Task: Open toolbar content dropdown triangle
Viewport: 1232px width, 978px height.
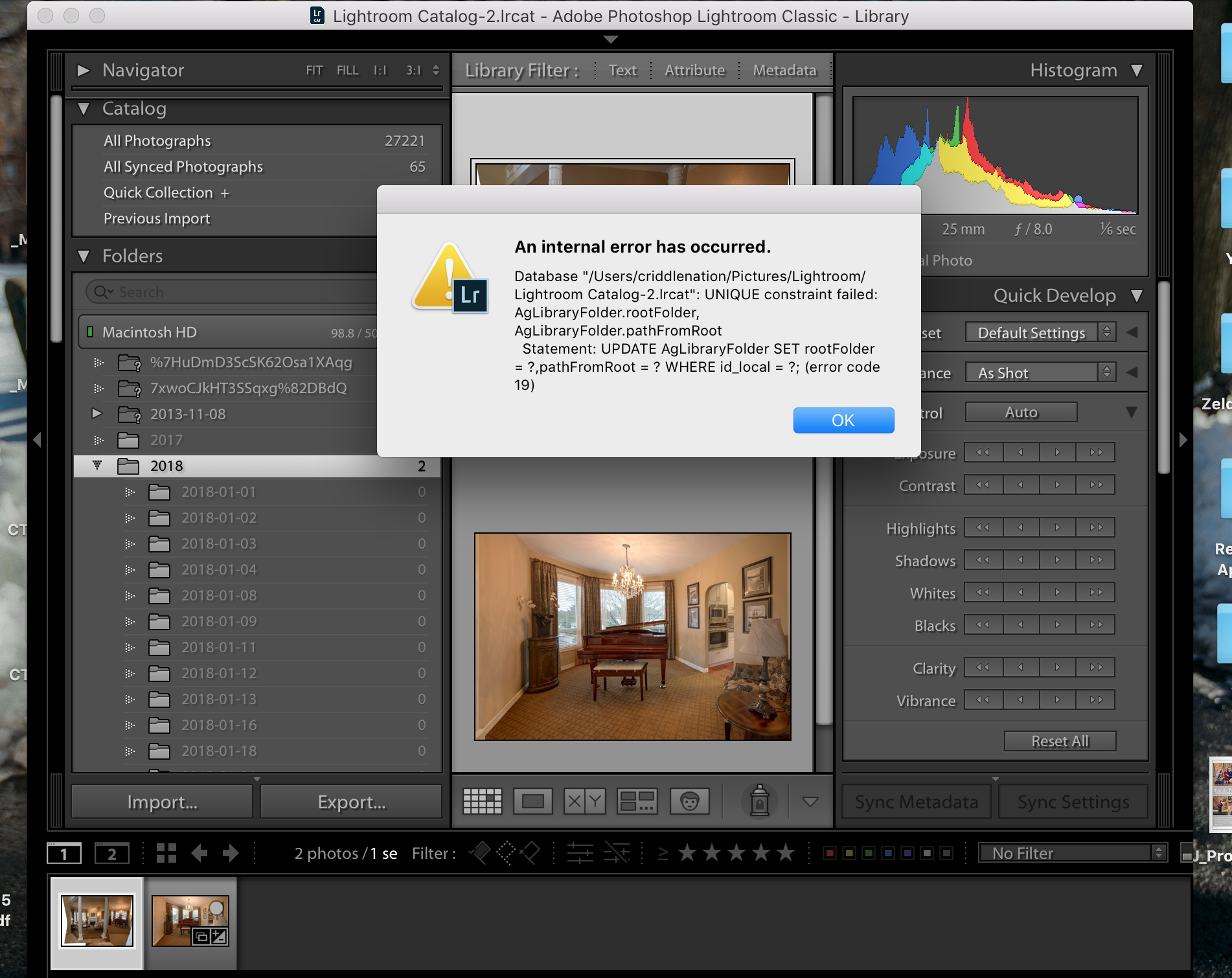Action: coord(810,802)
